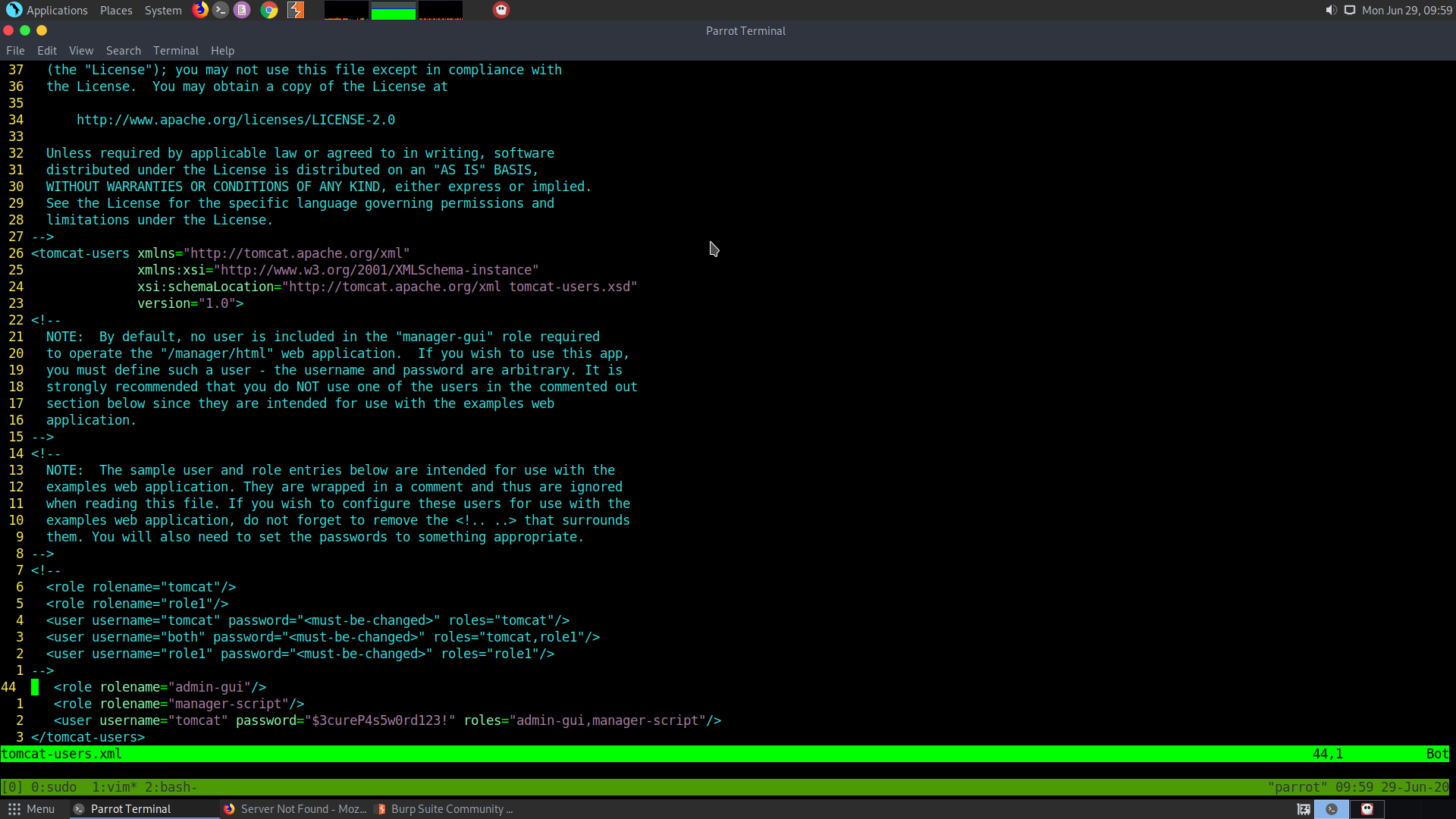Open the System menu

pyautogui.click(x=163, y=10)
